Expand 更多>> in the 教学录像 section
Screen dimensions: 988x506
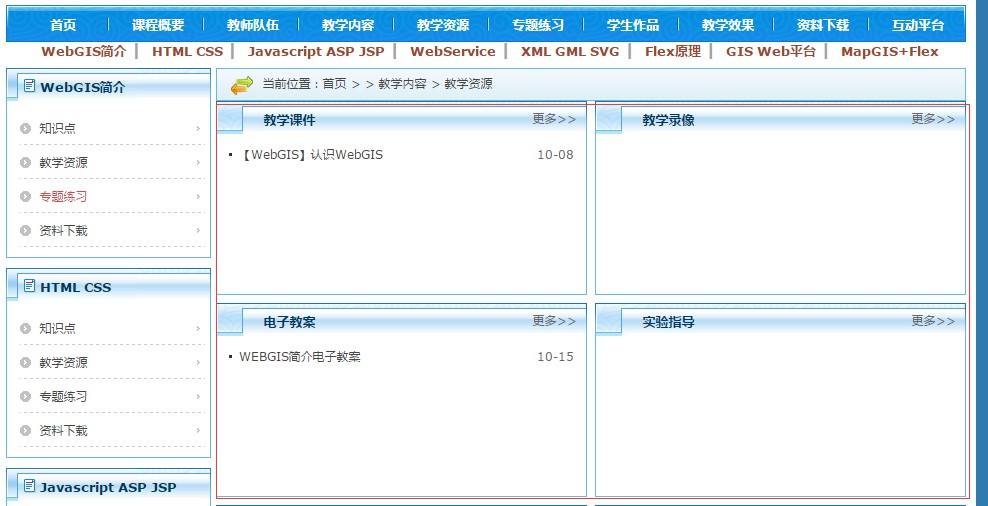[x=933, y=119]
